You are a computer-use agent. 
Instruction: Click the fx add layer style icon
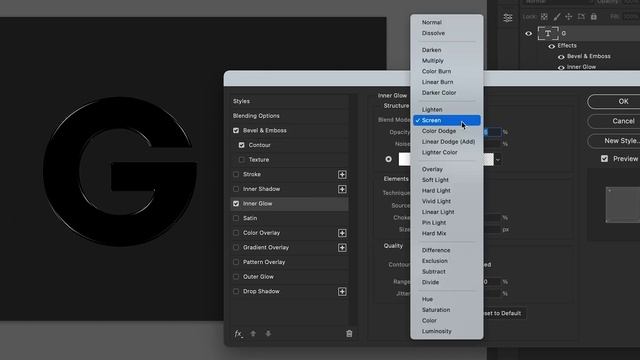tap(238, 334)
